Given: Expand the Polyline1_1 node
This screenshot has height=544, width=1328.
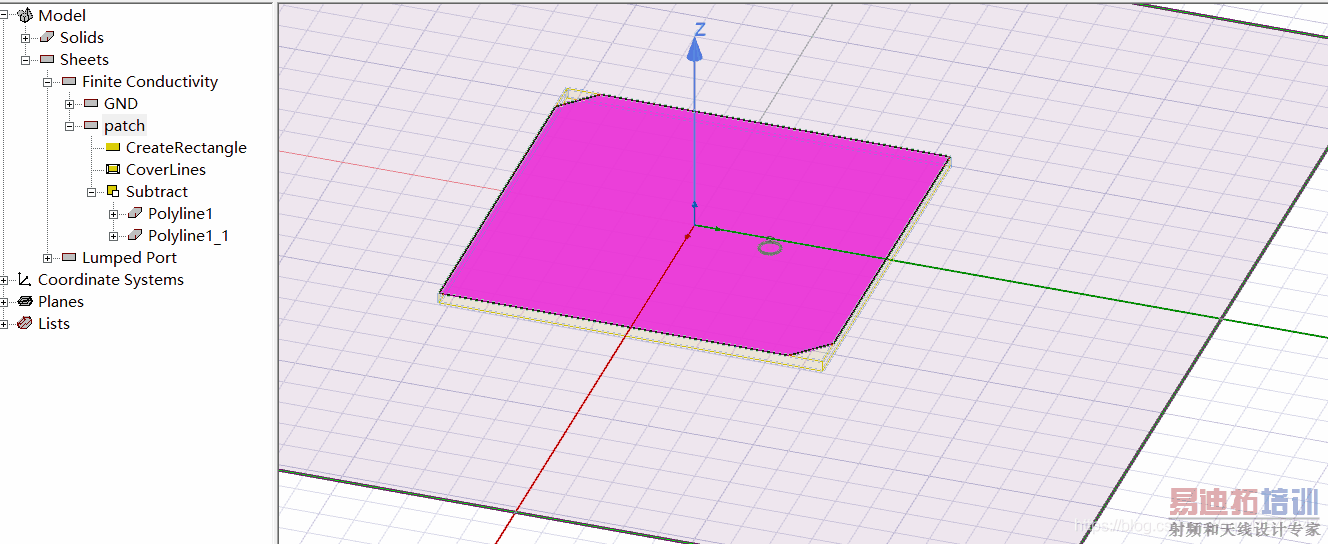Looking at the screenshot, I should click(114, 236).
